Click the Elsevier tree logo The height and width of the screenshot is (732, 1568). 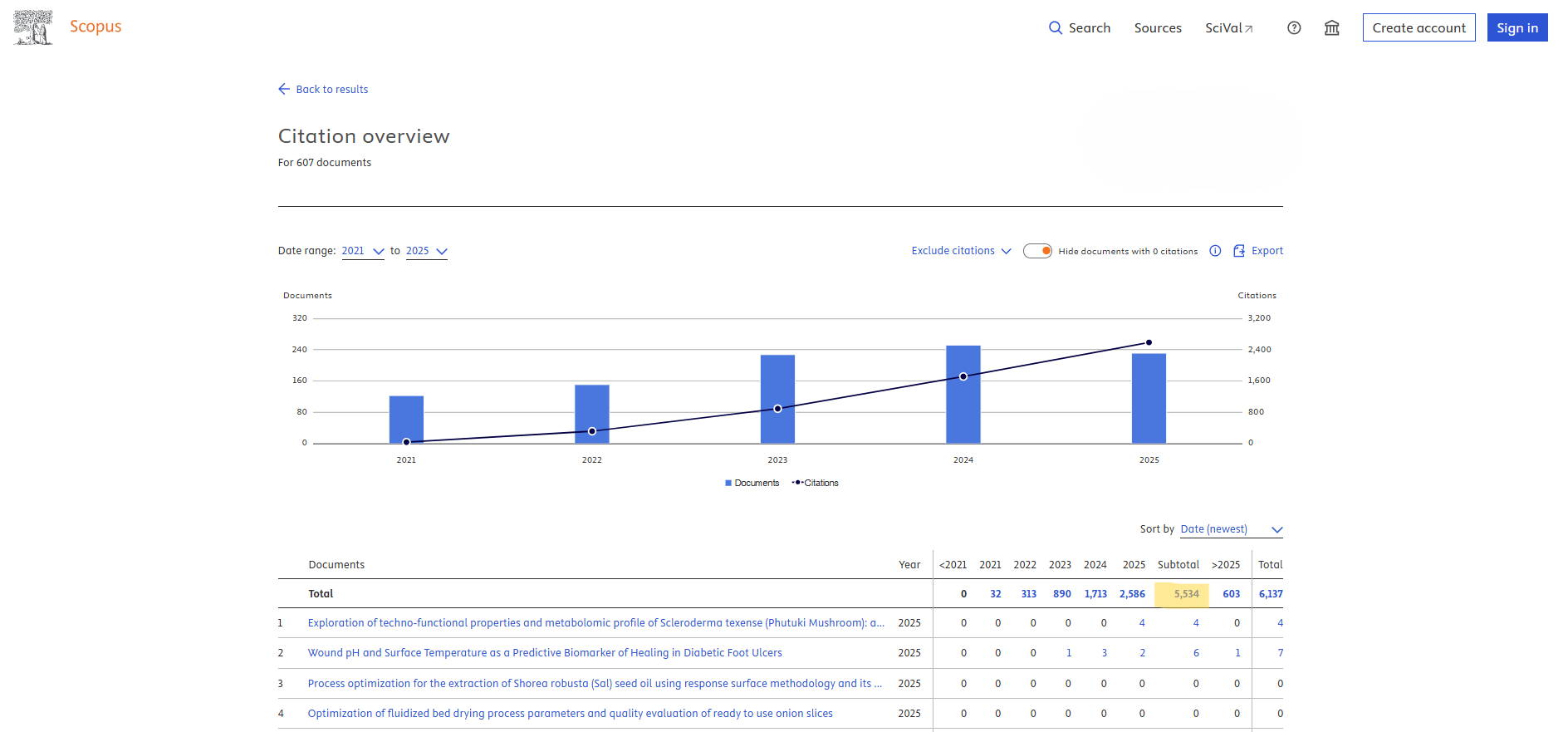click(x=33, y=27)
